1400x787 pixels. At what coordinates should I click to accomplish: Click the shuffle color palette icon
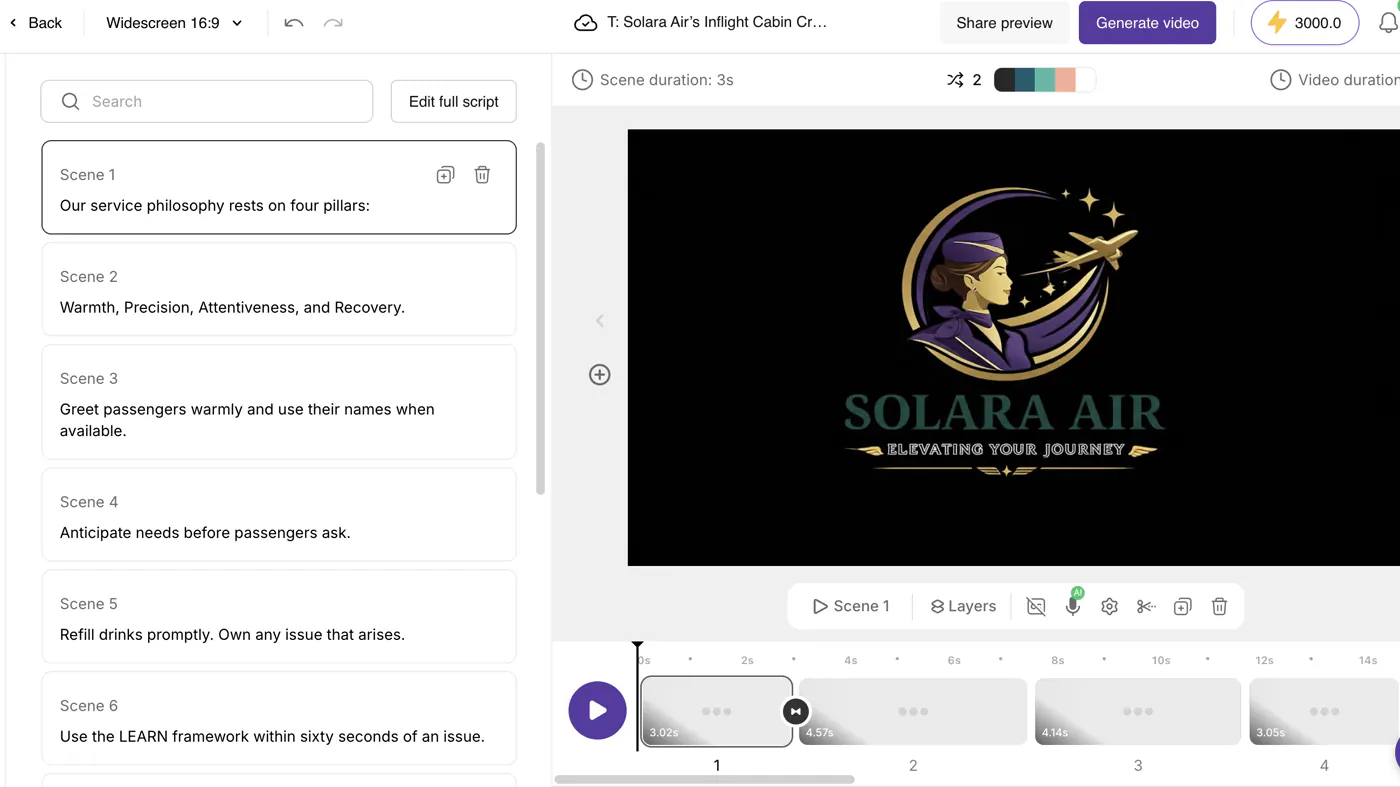point(955,80)
